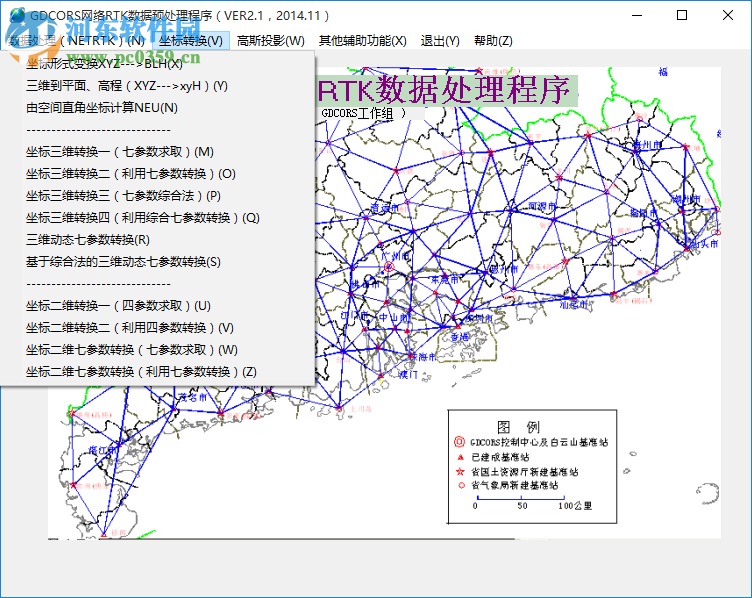Select 基于综合法的三维动态七参数转换(S)
The image size is (752, 598).
pyautogui.click(x=123, y=262)
